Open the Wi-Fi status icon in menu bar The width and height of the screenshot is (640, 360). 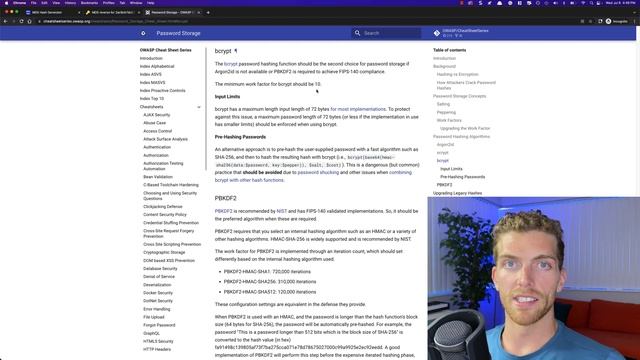tap(583, 3)
